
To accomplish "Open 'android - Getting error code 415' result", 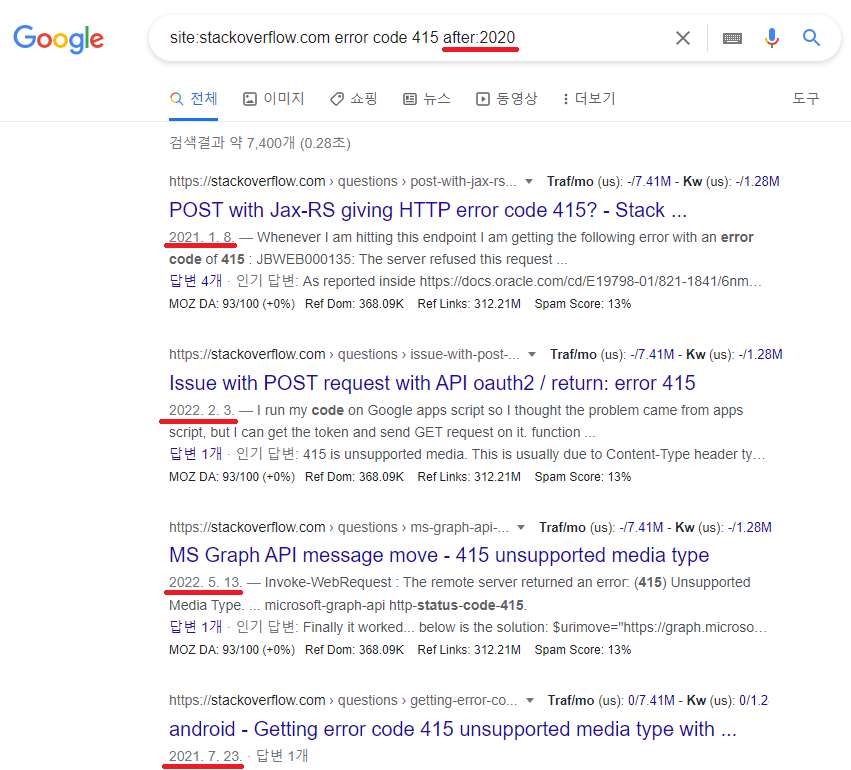I will (x=453, y=729).
